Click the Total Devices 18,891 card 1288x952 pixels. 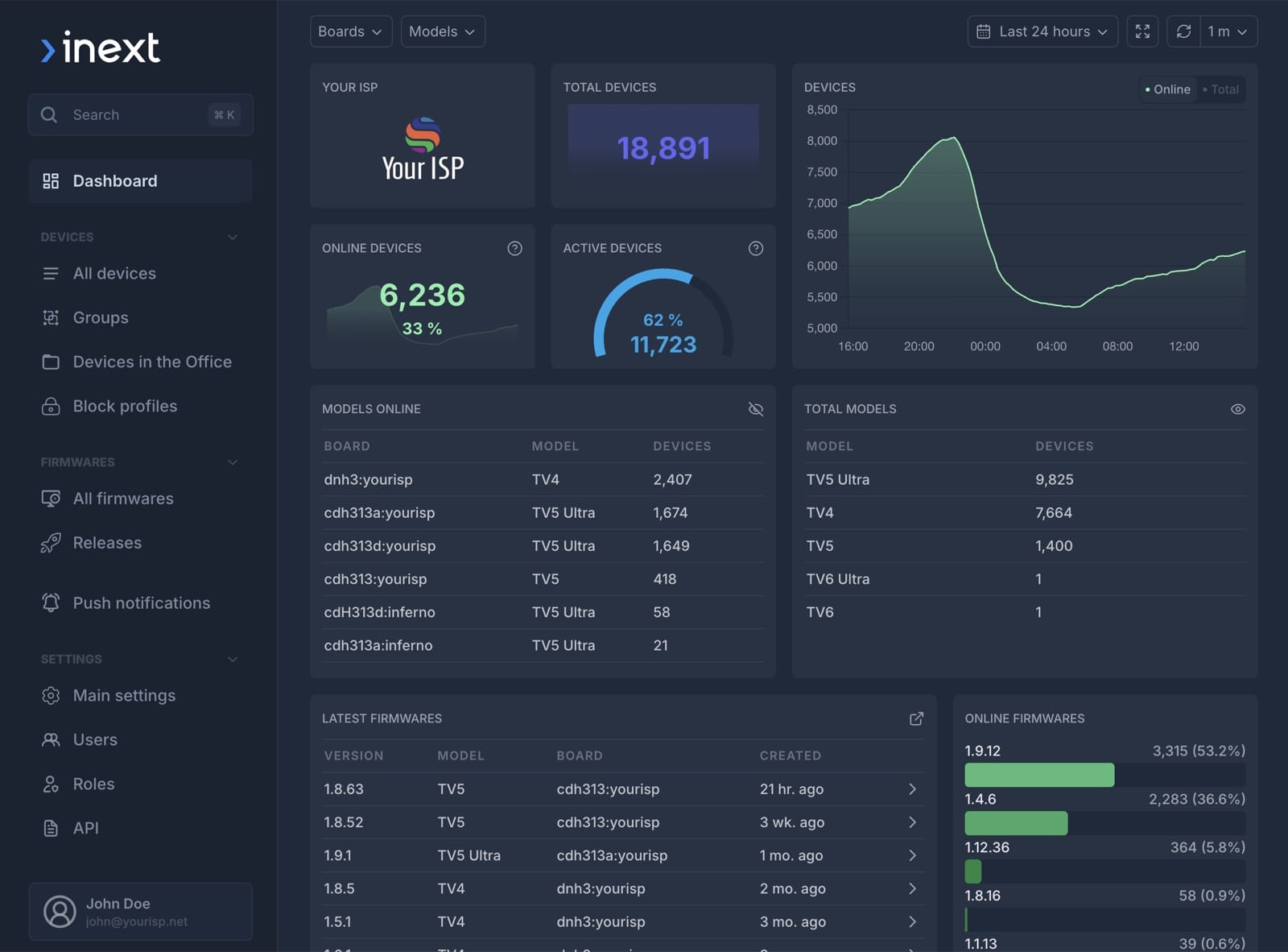(663, 136)
